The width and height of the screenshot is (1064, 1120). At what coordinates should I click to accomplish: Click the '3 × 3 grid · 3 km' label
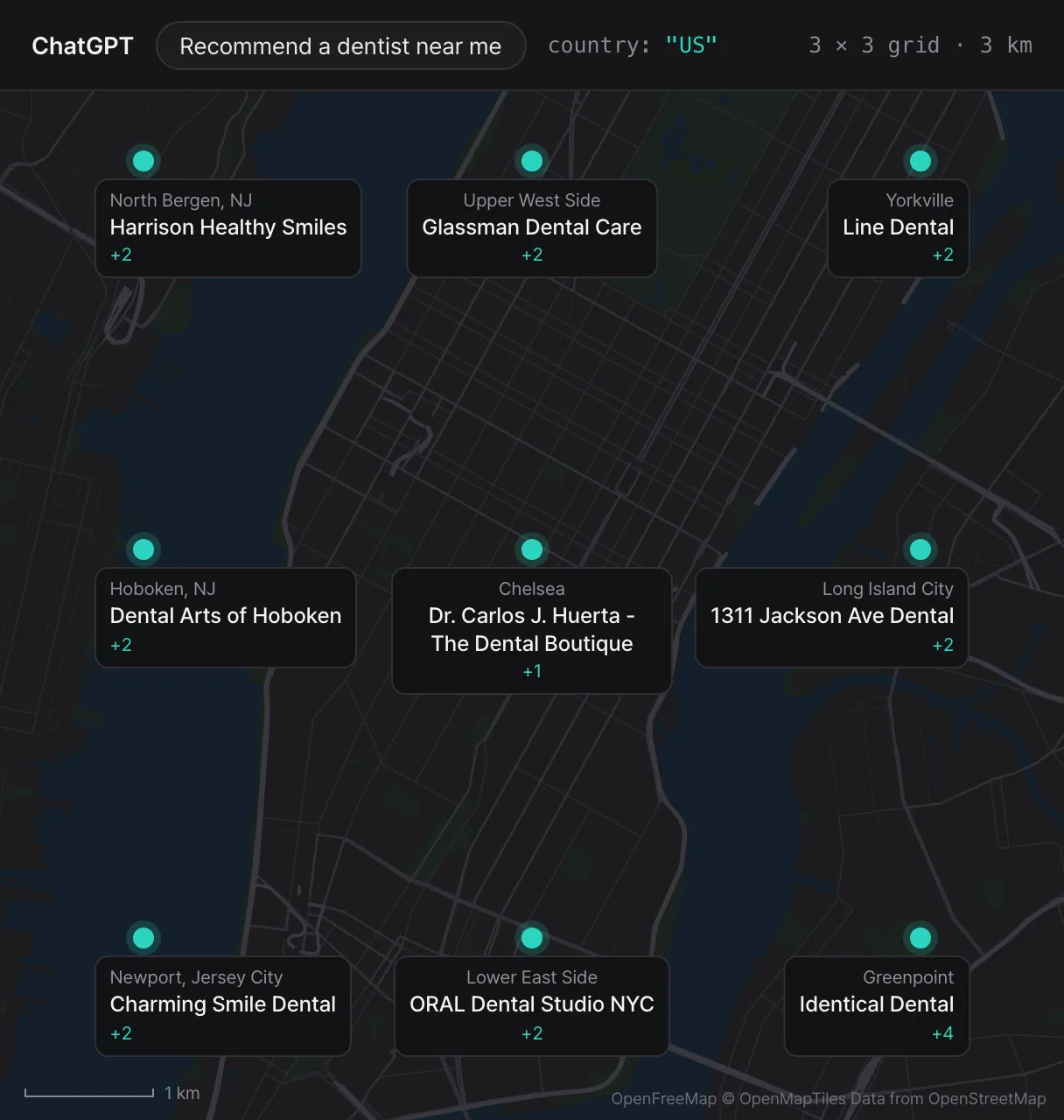coord(920,45)
